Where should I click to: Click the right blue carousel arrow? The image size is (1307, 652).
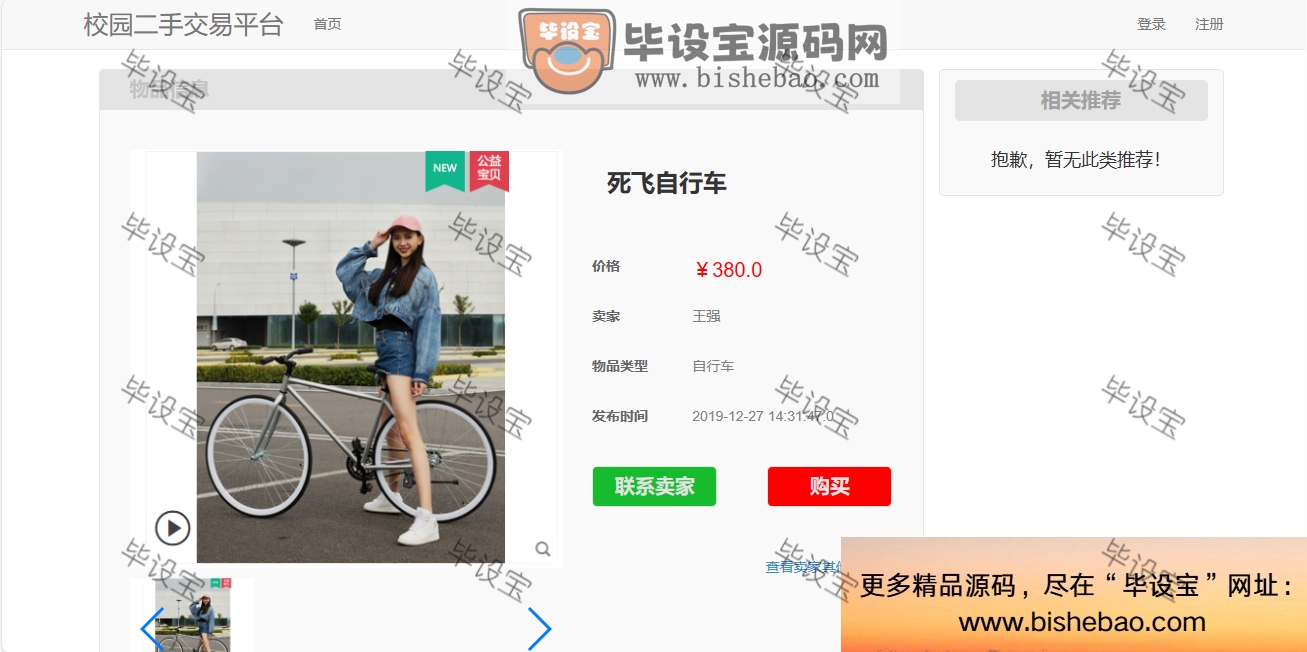coord(539,629)
